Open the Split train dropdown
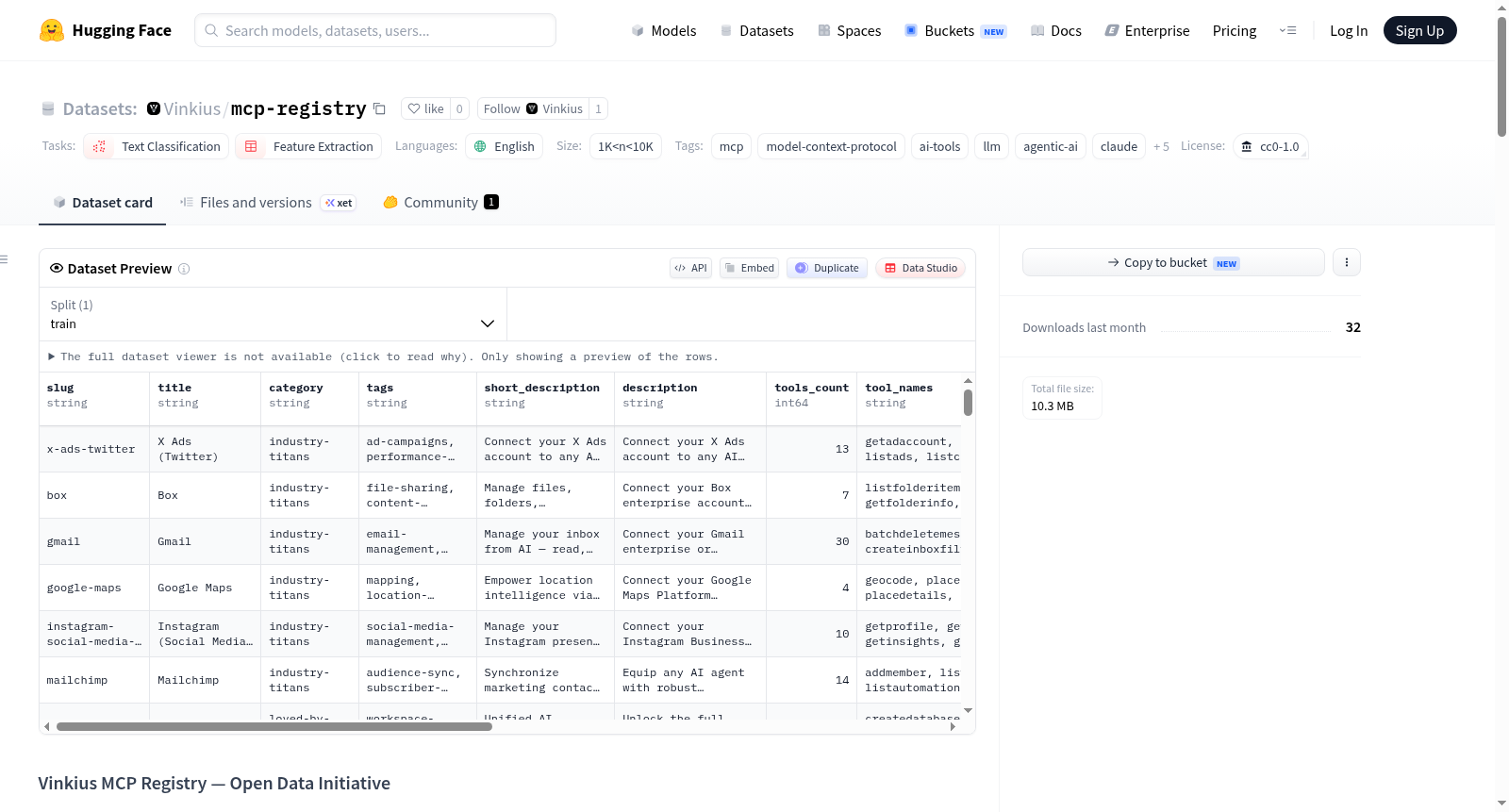This screenshot has height=812, width=1509. (273, 314)
